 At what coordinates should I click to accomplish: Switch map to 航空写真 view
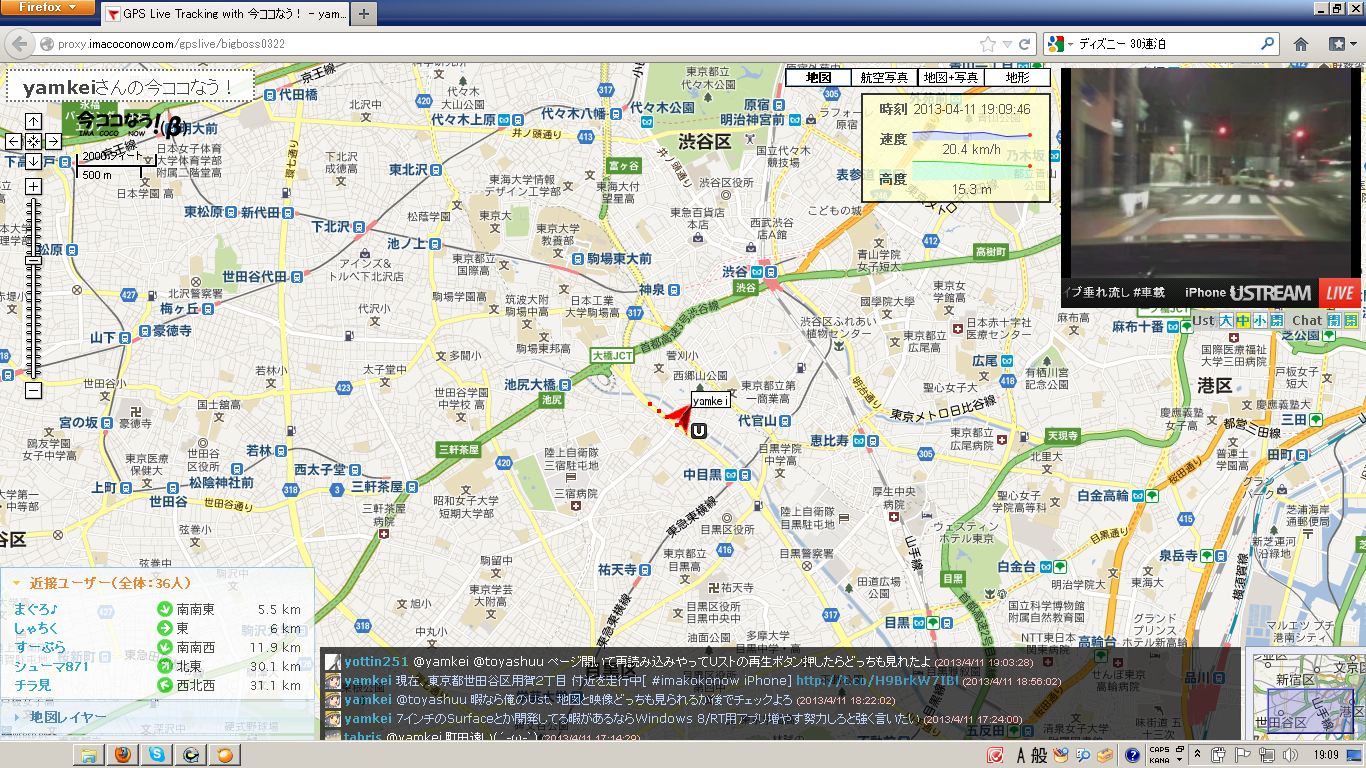pyautogui.click(x=885, y=77)
